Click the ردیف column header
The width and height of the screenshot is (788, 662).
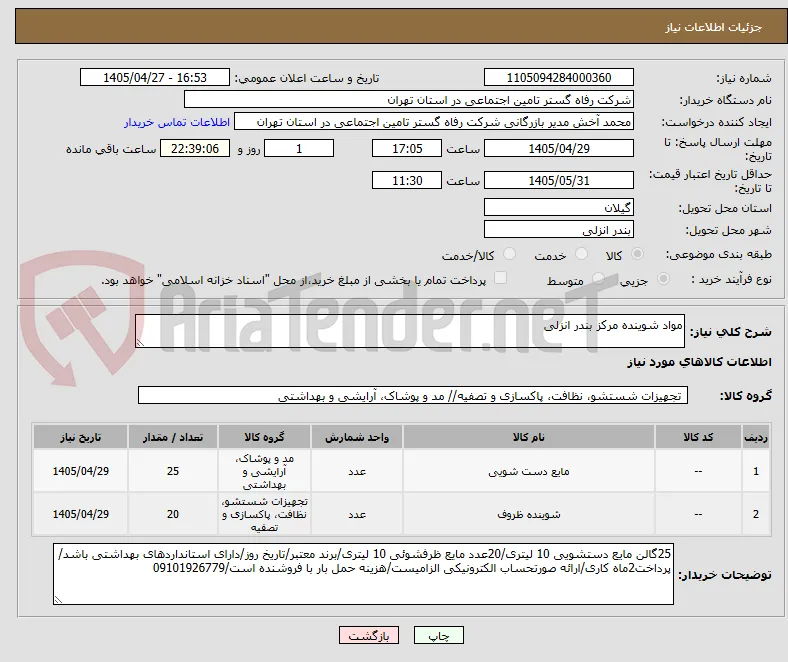[755, 437]
